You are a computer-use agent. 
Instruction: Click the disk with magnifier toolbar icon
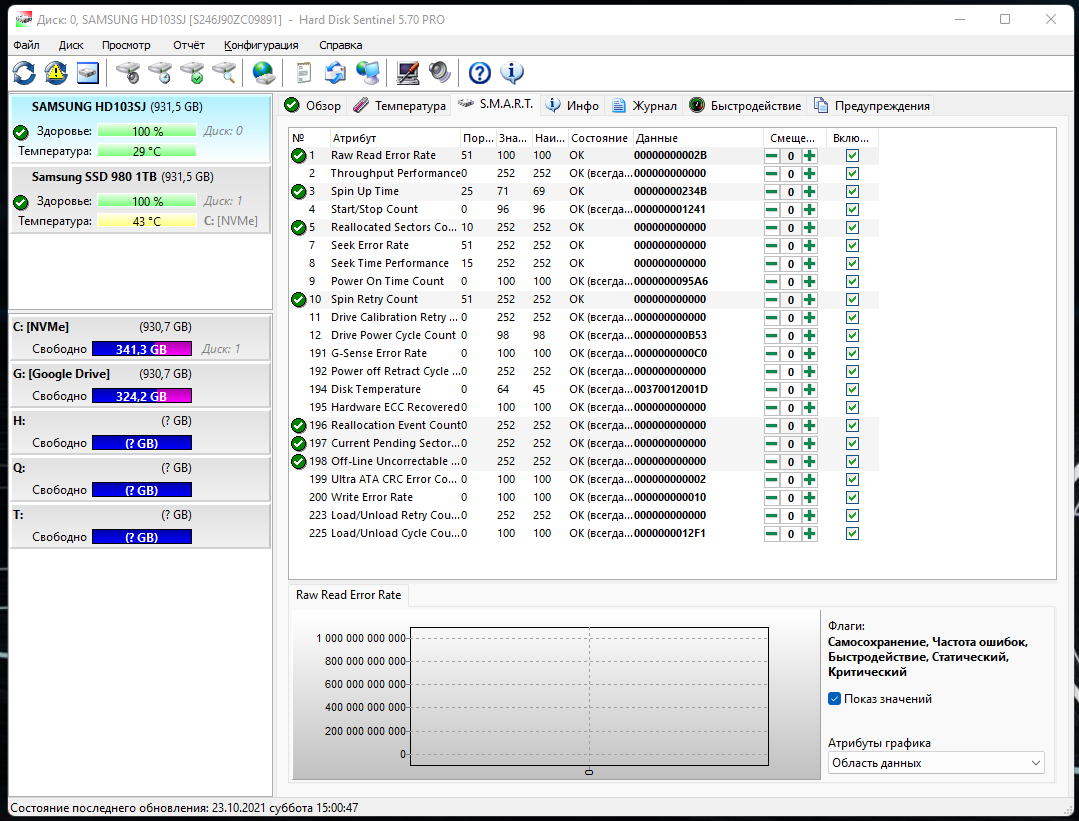tap(224, 73)
